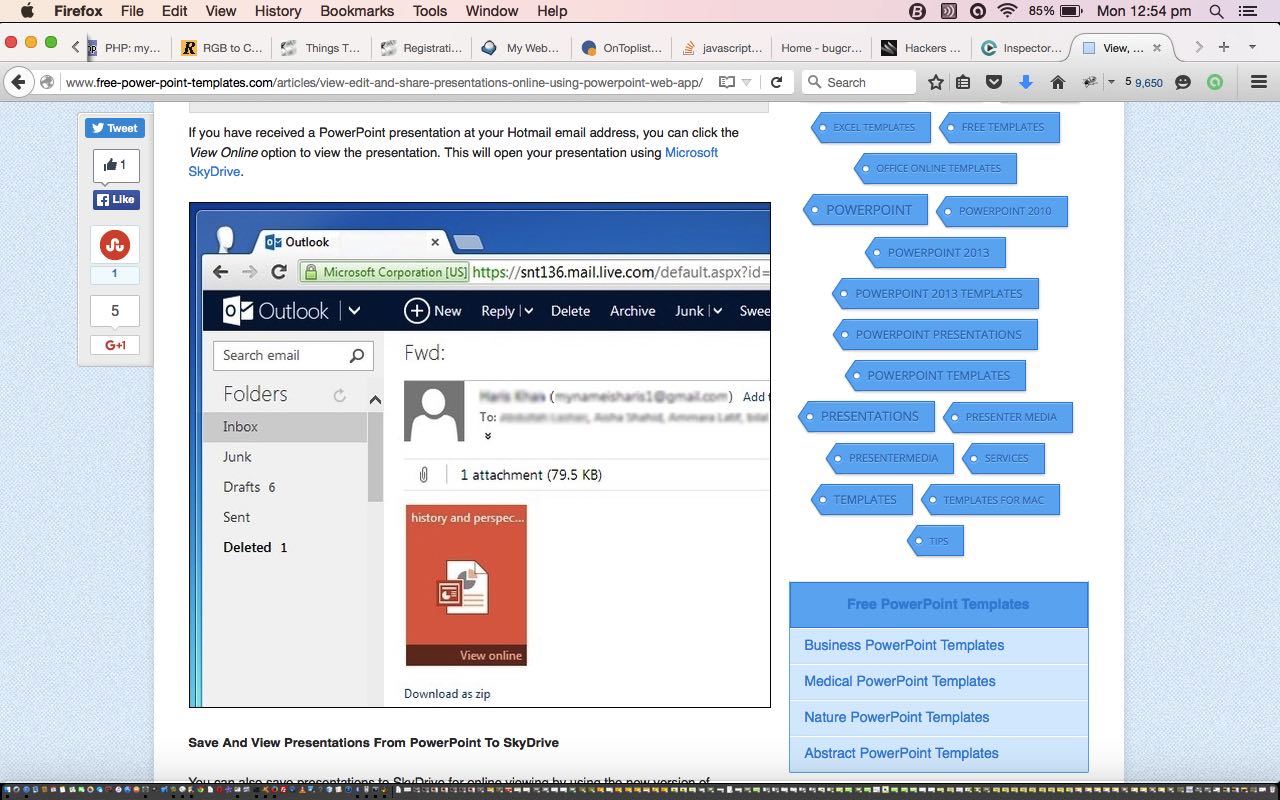
Task: Toggle Reader View in address bar
Action: pyautogui.click(x=727, y=82)
